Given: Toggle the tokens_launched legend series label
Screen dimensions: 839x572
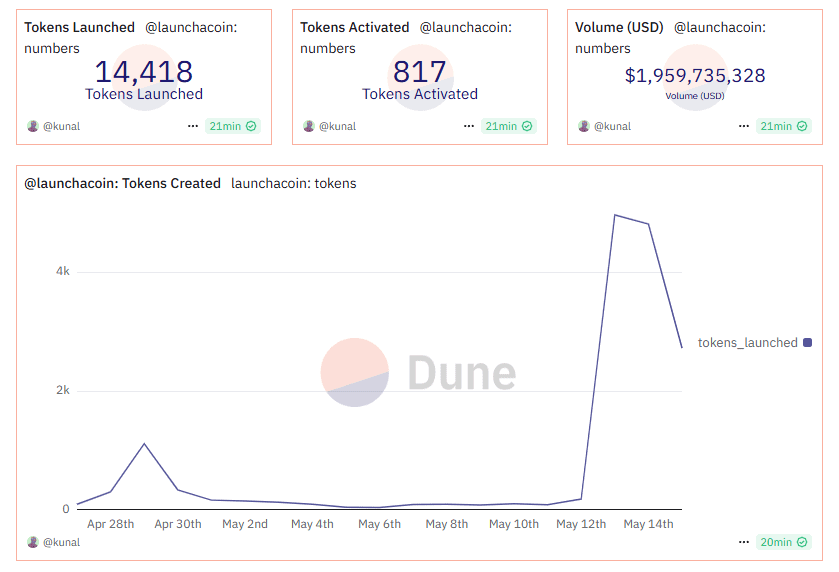Looking at the screenshot, I should (x=748, y=342).
